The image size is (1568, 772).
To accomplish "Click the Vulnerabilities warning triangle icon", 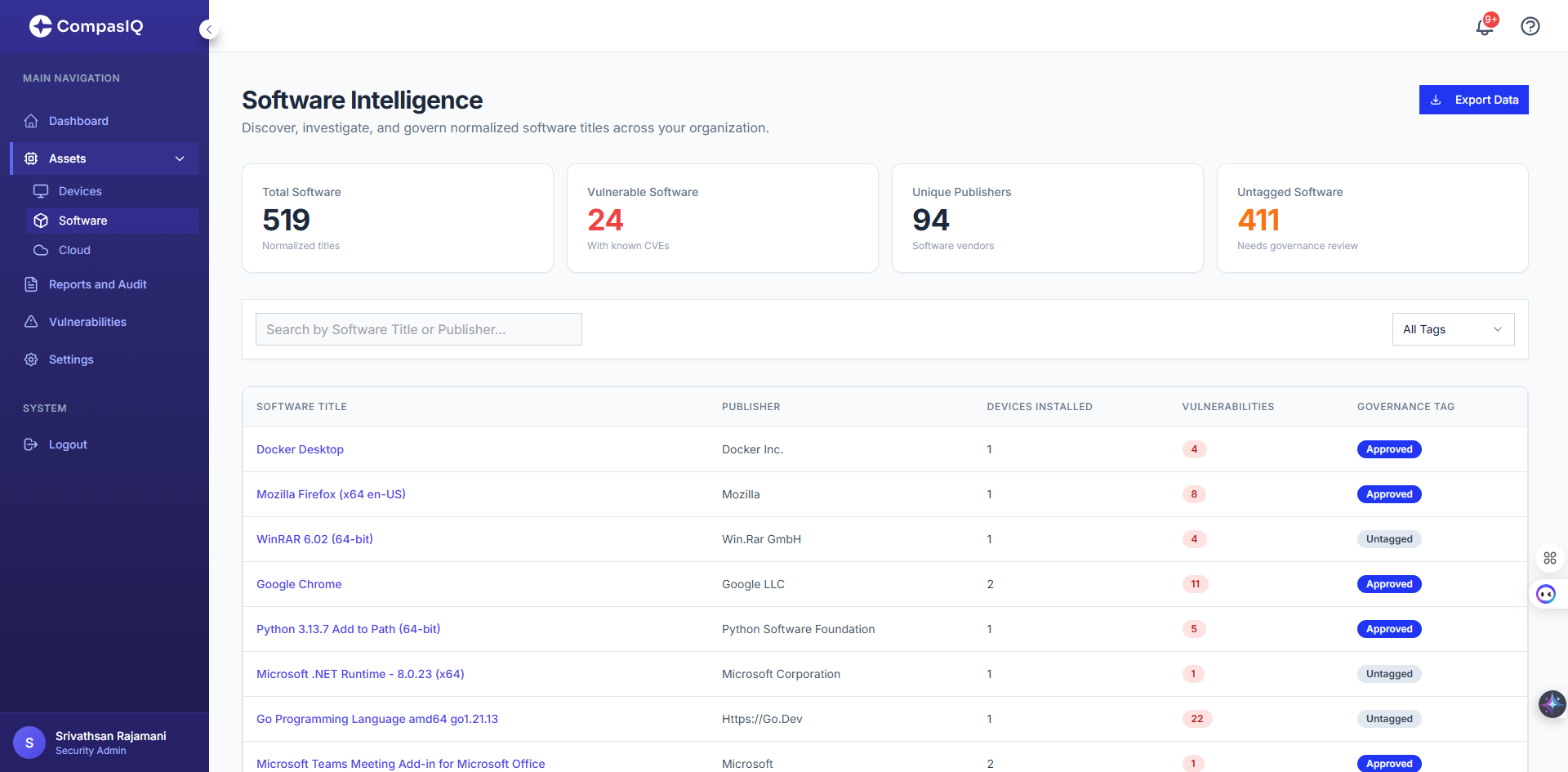I will point(31,322).
